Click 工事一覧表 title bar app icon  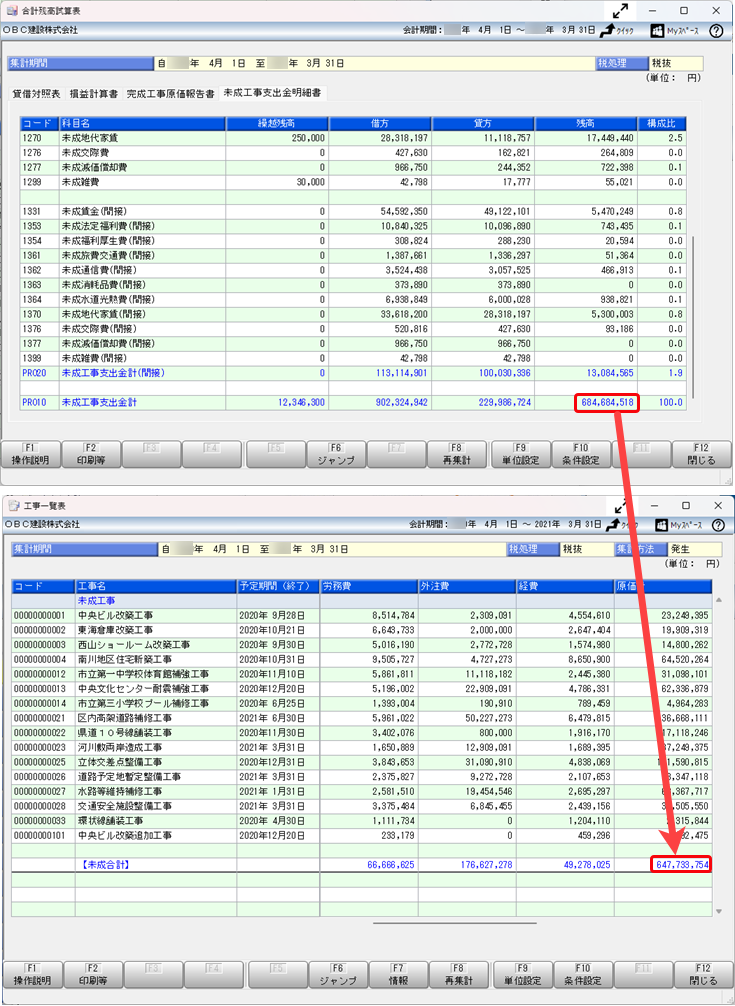click(14, 506)
